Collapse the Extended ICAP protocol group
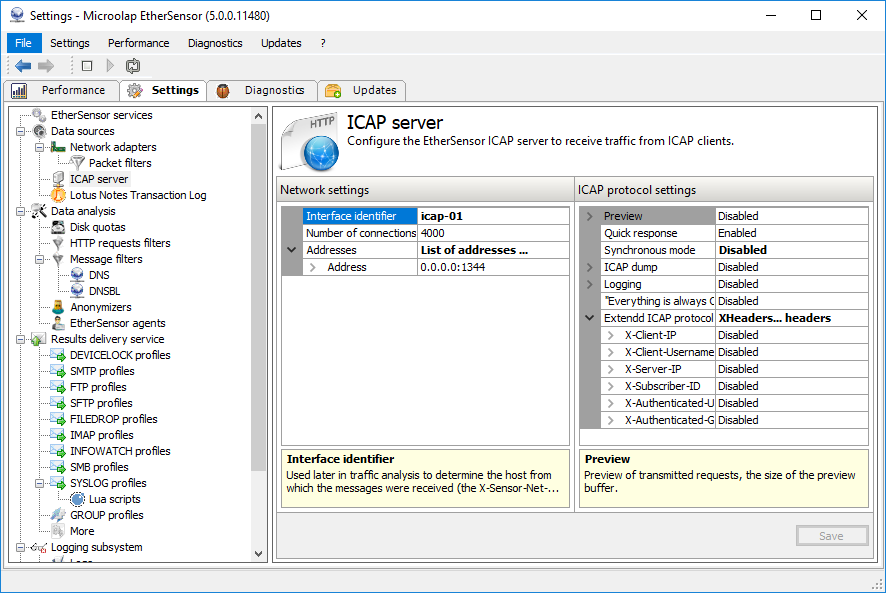 pyautogui.click(x=589, y=318)
